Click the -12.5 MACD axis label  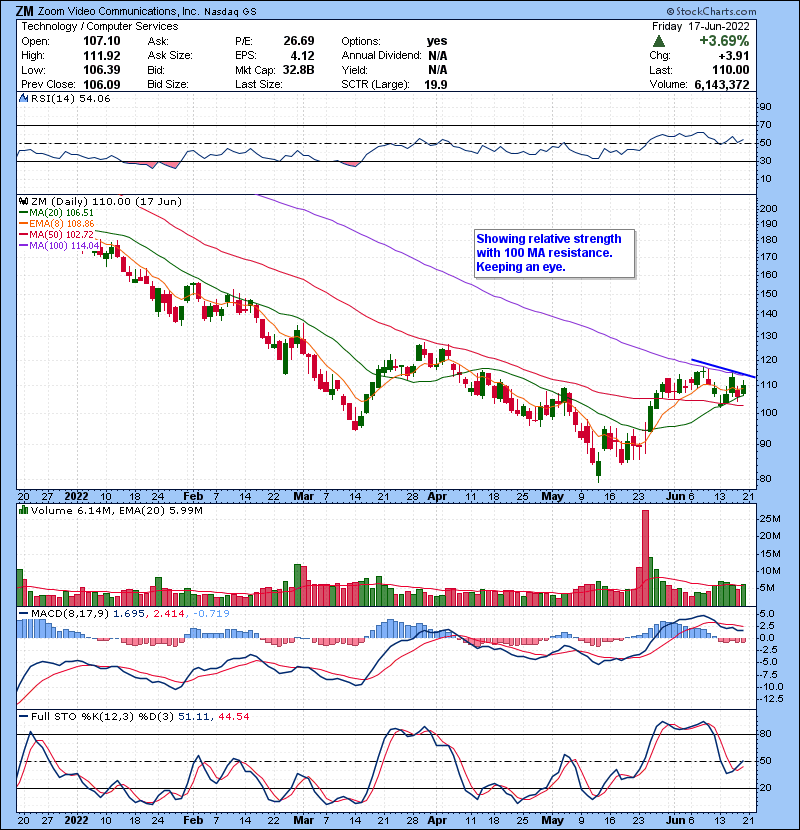pyautogui.click(x=771, y=699)
